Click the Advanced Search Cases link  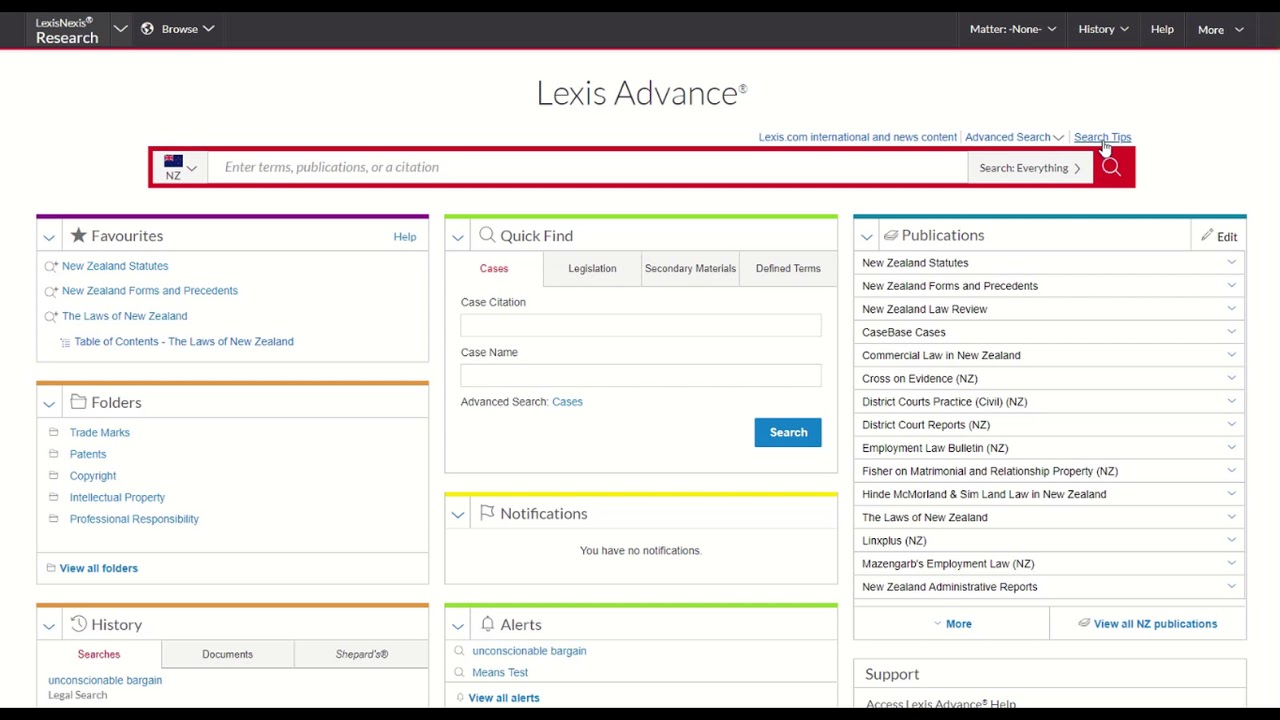[567, 402]
